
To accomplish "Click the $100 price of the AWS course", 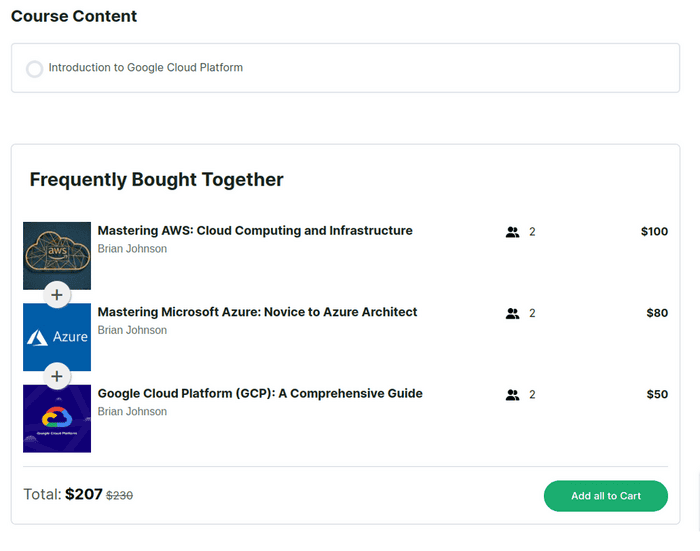I will click(654, 232).
